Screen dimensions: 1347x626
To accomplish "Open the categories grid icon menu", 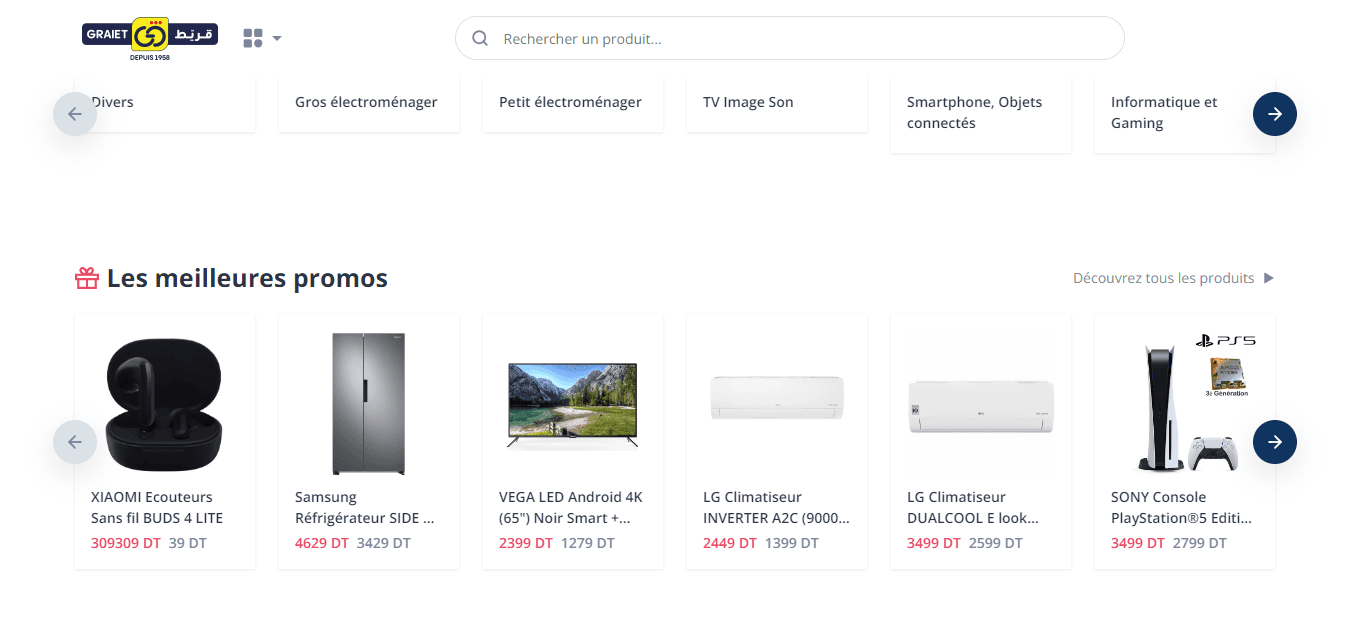I will [x=253, y=38].
